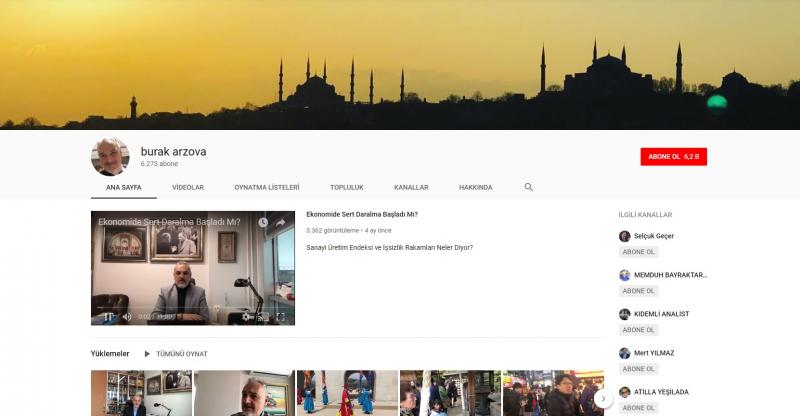This screenshot has height=416, width=800.
Task: Open video player settings gear
Action: coord(246,317)
